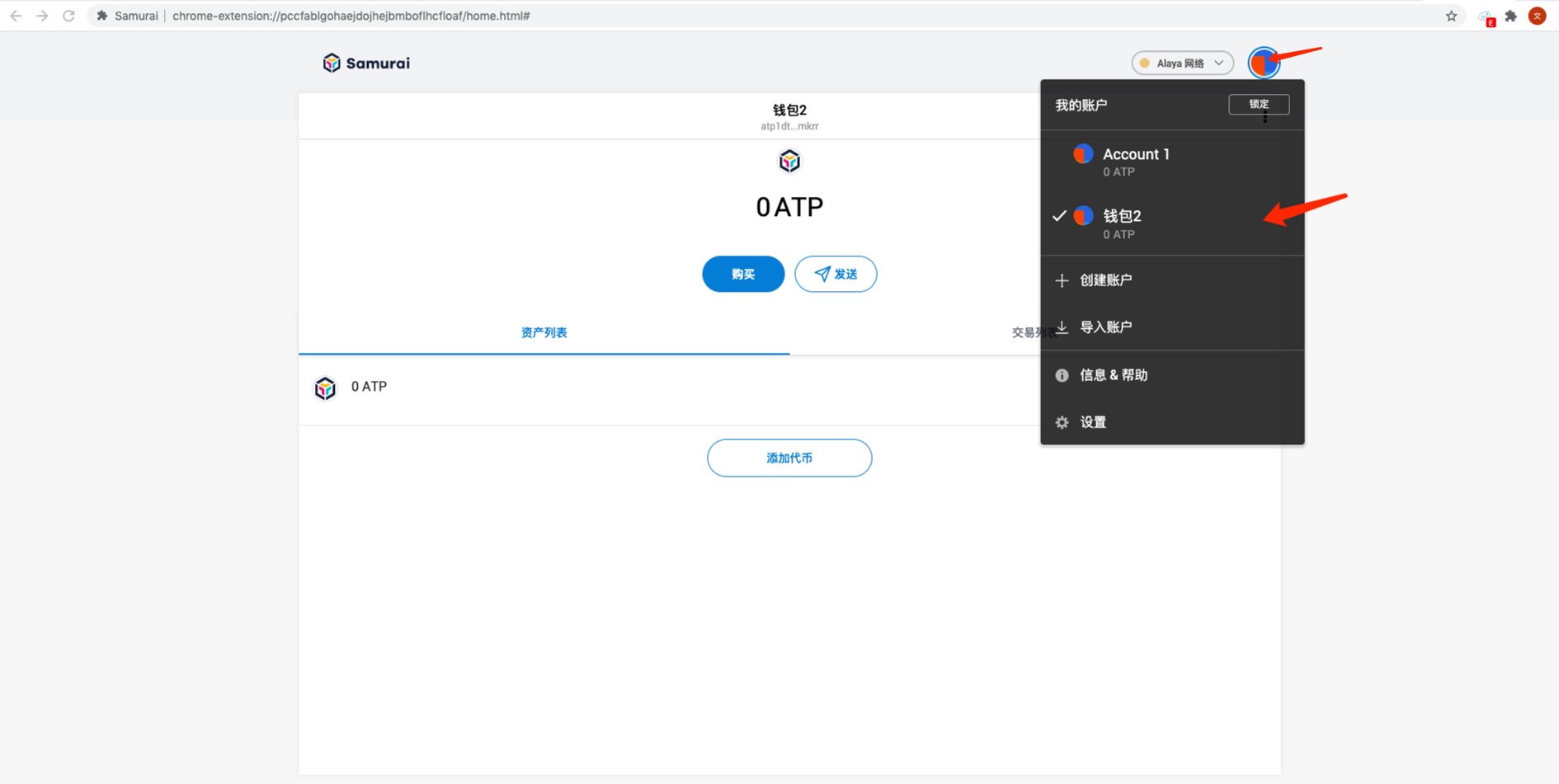Open the three-dot options under lock button
The width and height of the screenshot is (1559, 784).
tap(1265, 119)
